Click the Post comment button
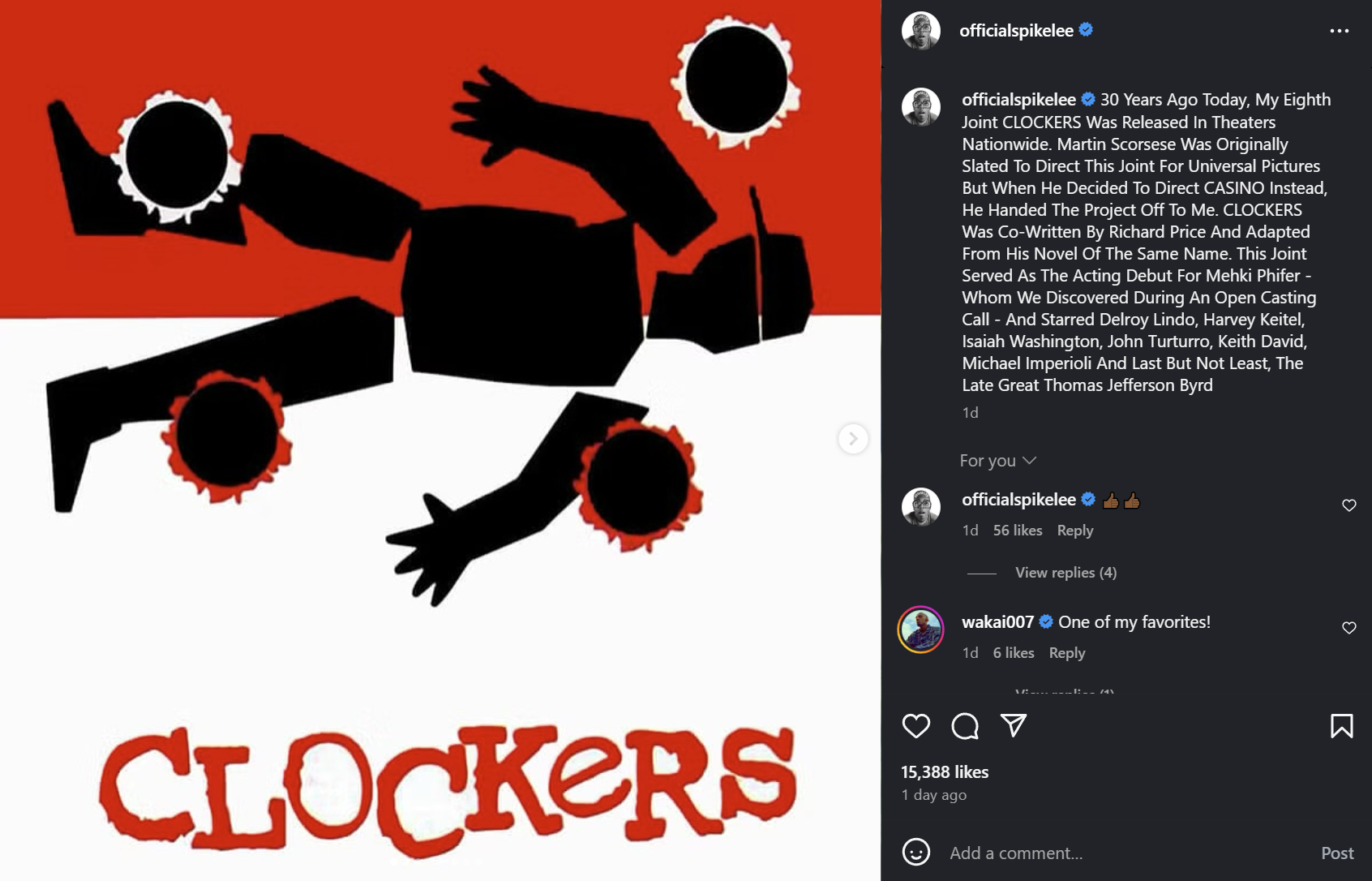Screen dimensions: 1372x881 [x=1337, y=853]
